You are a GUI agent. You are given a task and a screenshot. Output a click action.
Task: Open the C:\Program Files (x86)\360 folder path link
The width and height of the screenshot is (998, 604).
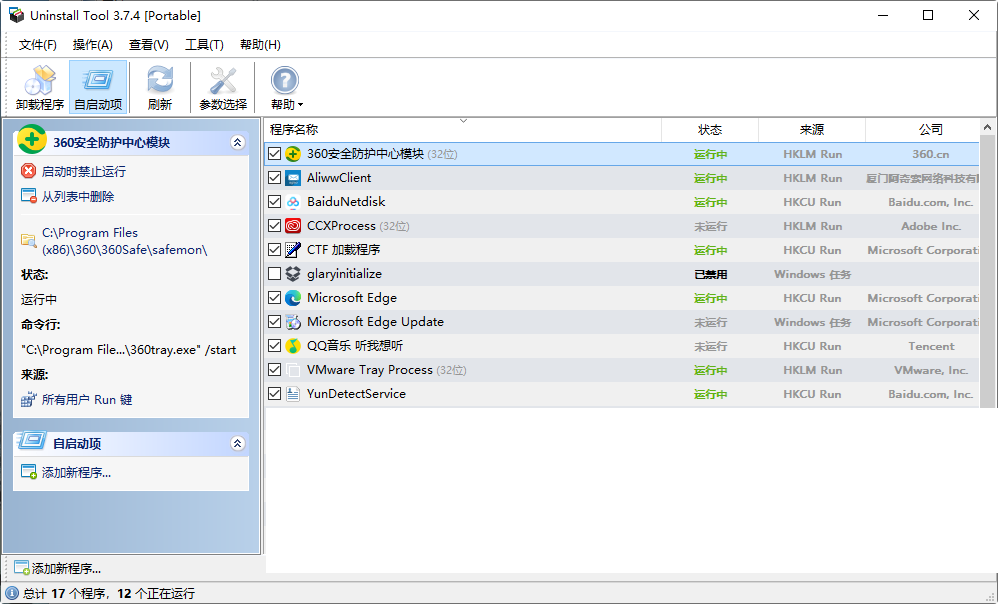tap(125, 241)
